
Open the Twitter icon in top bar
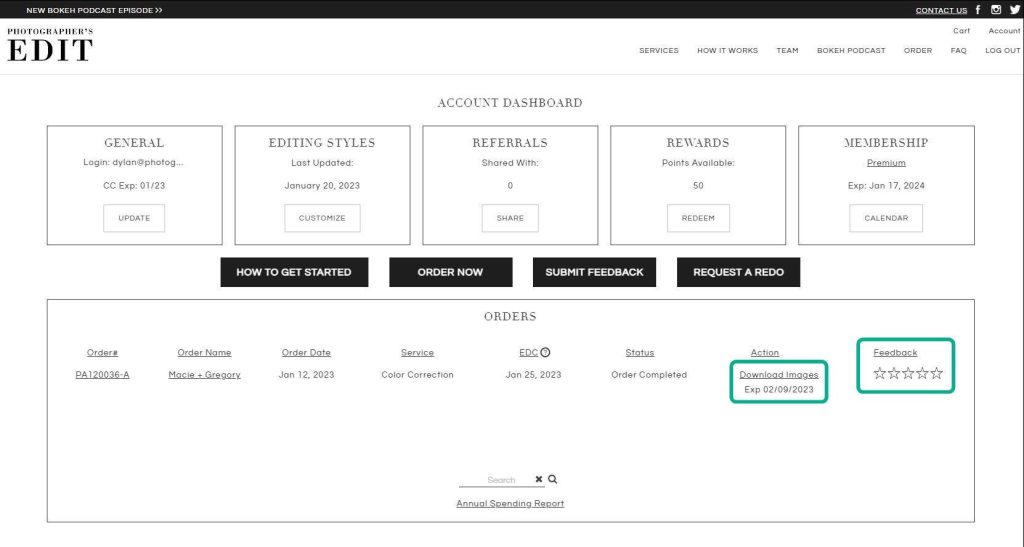point(1014,10)
